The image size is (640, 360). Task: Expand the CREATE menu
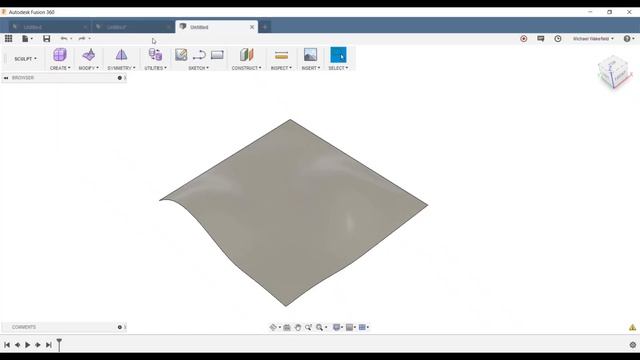pos(60,68)
